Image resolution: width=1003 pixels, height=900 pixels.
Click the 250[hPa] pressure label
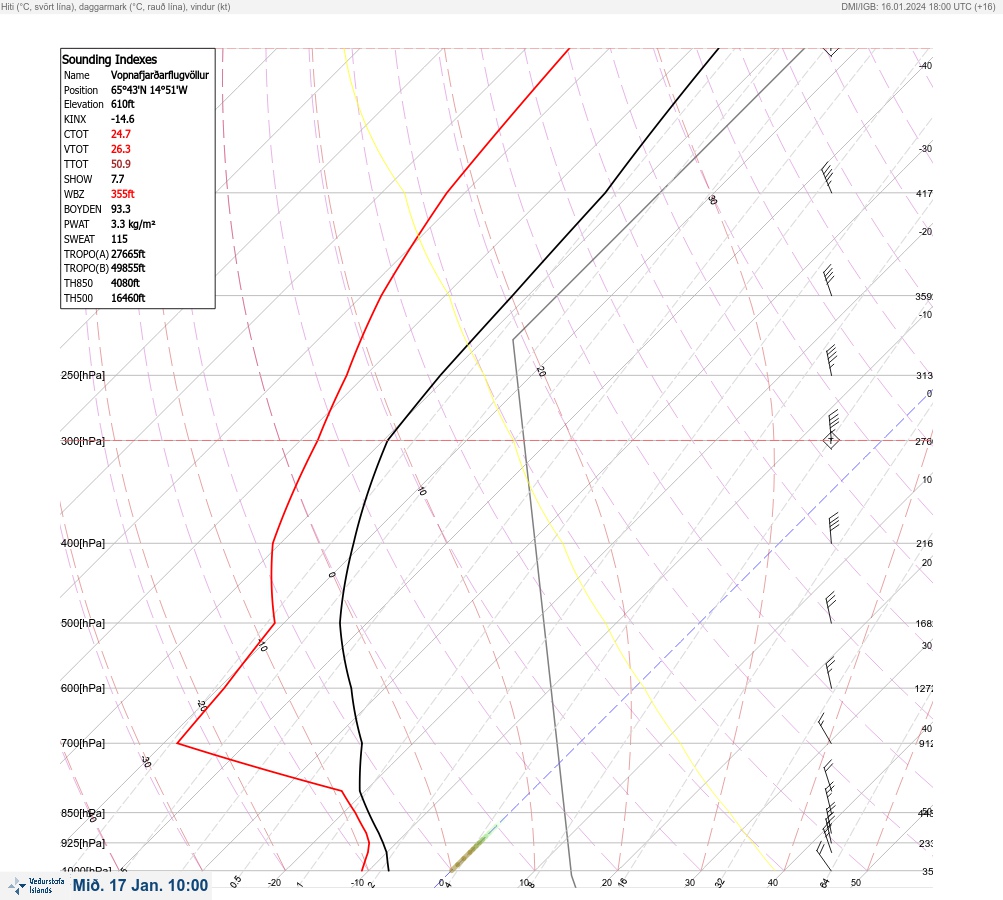coord(83,375)
